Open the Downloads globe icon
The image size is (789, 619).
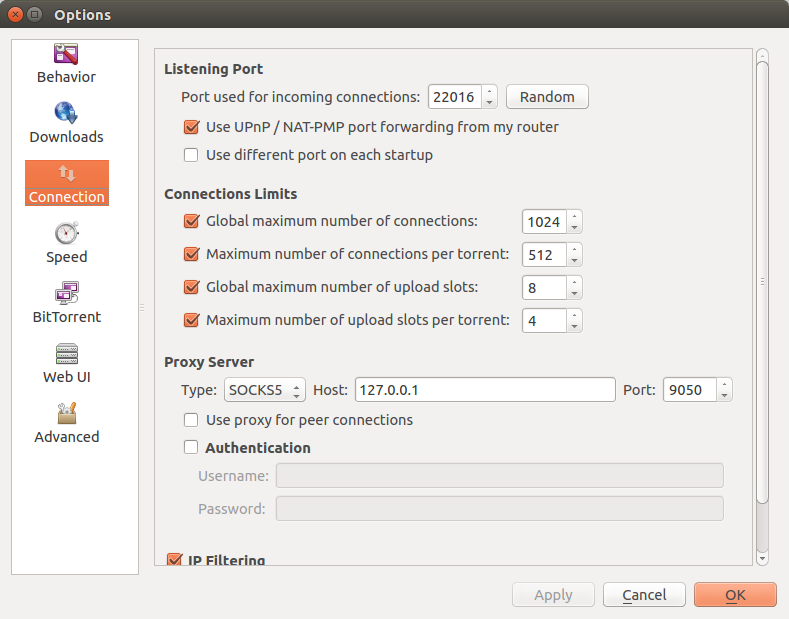tap(66, 113)
